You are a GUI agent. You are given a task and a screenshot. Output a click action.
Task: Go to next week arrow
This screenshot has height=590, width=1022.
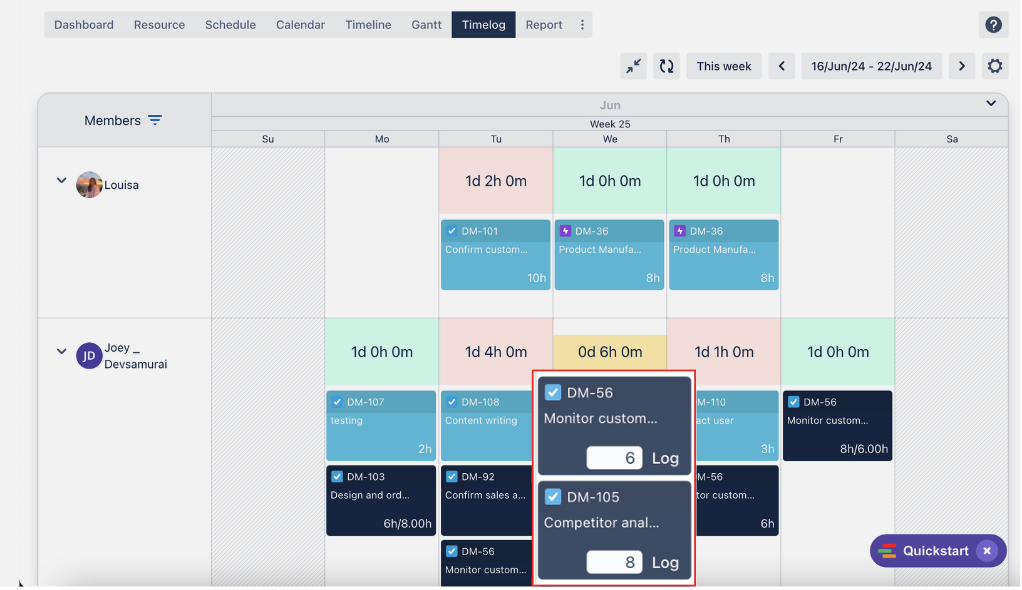[961, 66]
